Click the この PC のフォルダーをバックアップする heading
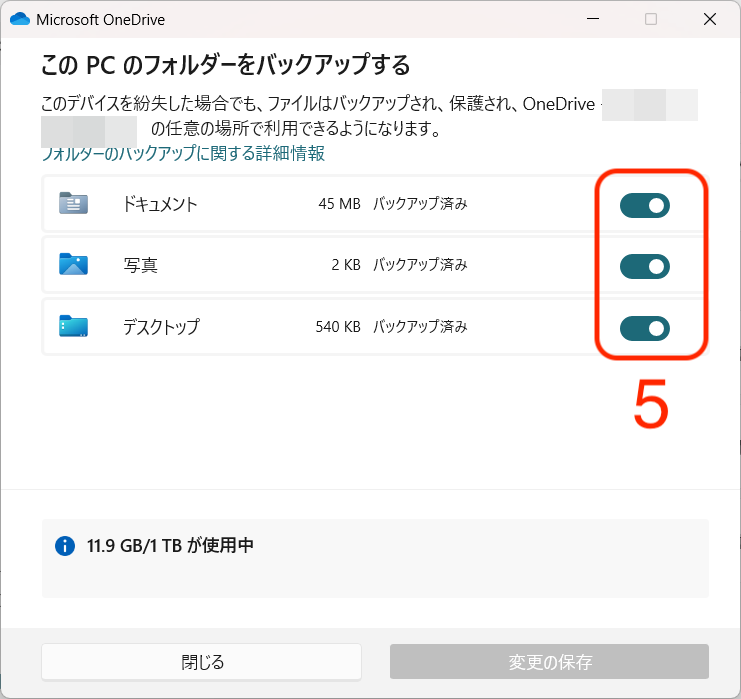 (225, 65)
